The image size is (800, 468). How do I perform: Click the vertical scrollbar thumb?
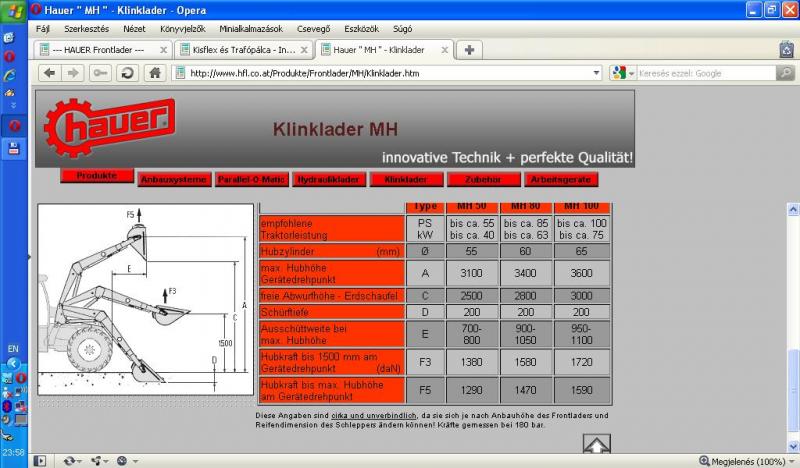(x=793, y=391)
